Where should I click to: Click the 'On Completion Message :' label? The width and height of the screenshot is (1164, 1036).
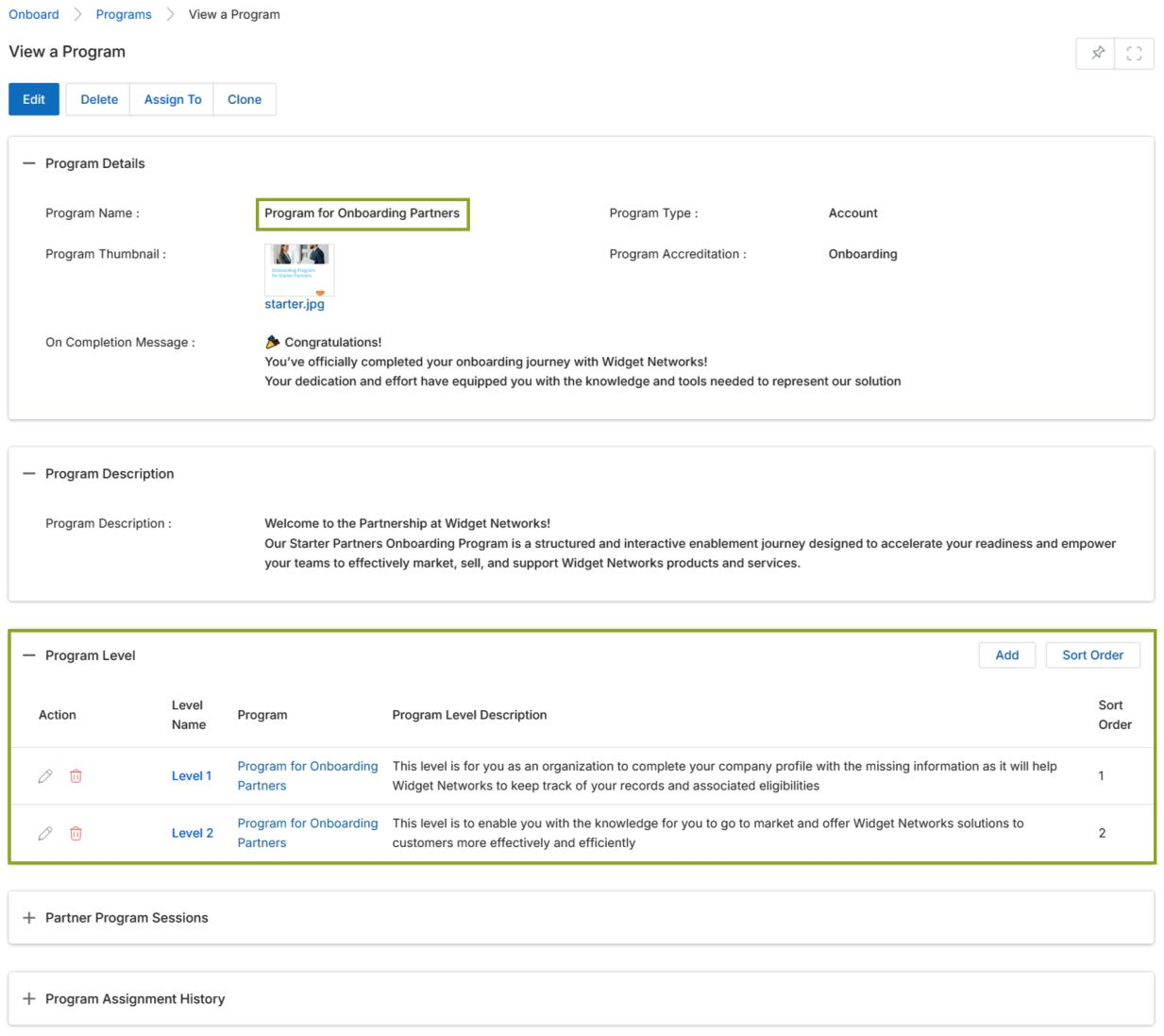tap(120, 343)
